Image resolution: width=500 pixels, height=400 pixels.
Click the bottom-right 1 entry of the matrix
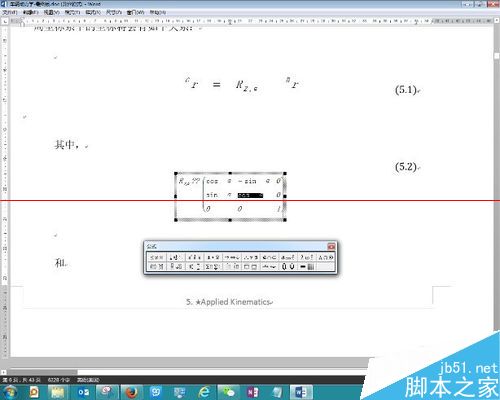click(278, 209)
